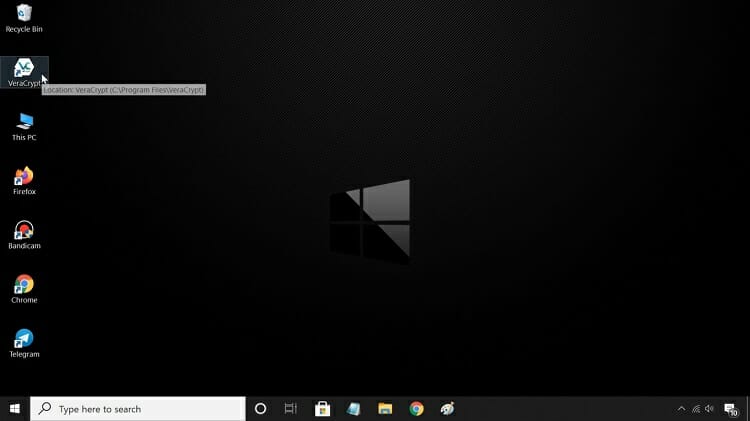Open the Recycle Bin desktop icon
Image resolution: width=750 pixels, height=421 pixels.
pos(24,14)
